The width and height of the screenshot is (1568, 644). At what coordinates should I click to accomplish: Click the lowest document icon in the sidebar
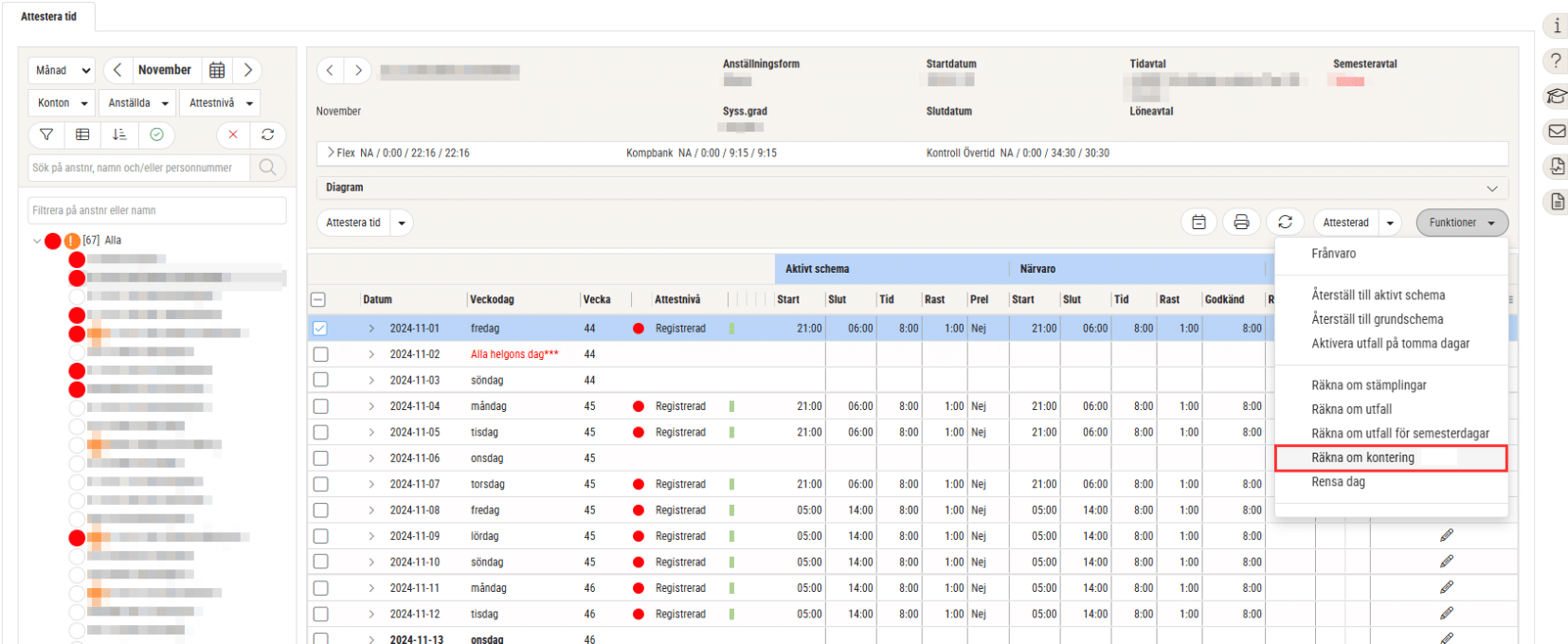point(1557,202)
